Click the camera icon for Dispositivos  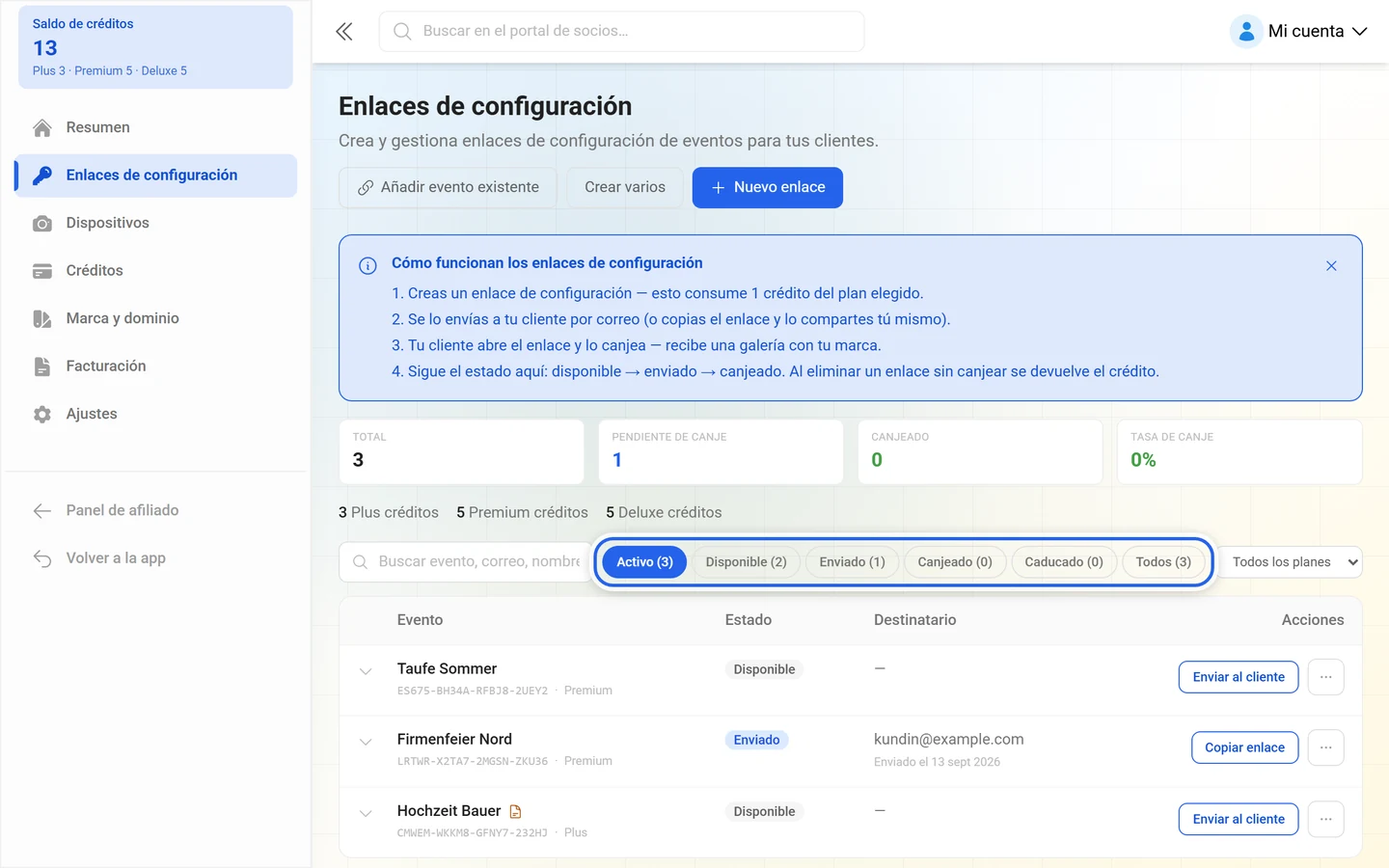point(42,224)
